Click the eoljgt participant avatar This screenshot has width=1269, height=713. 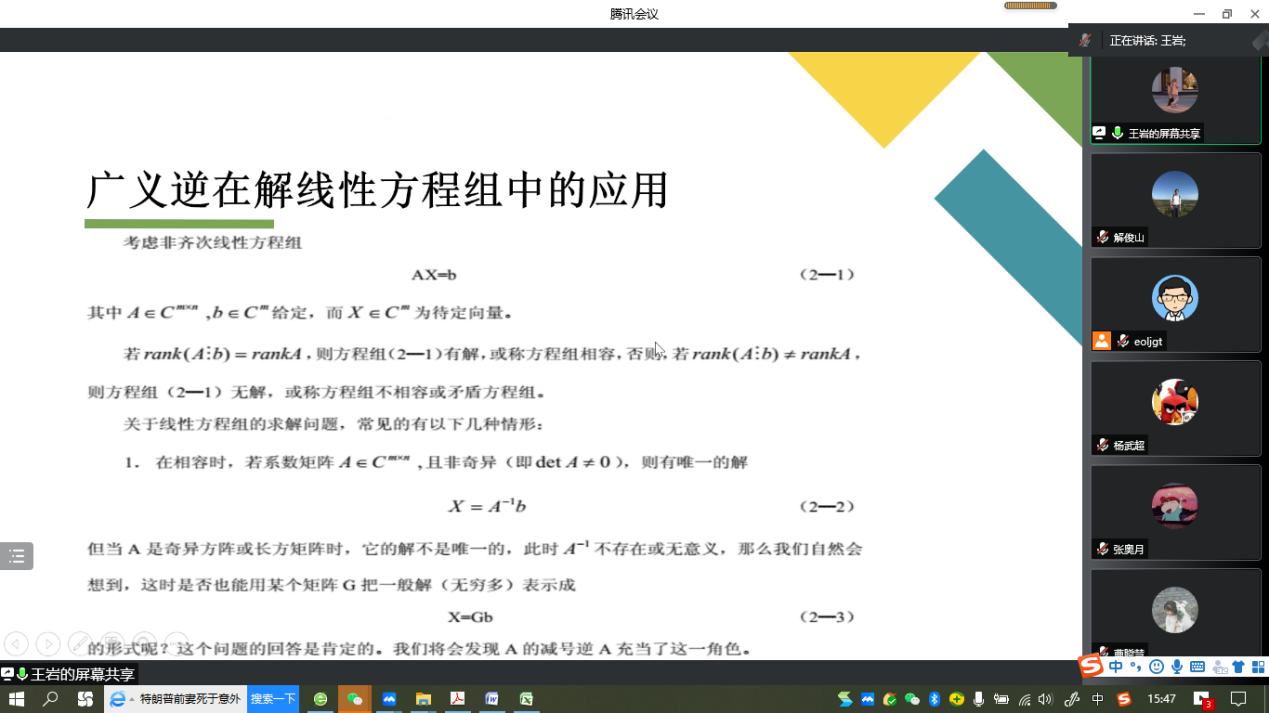(x=1175, y=297)
